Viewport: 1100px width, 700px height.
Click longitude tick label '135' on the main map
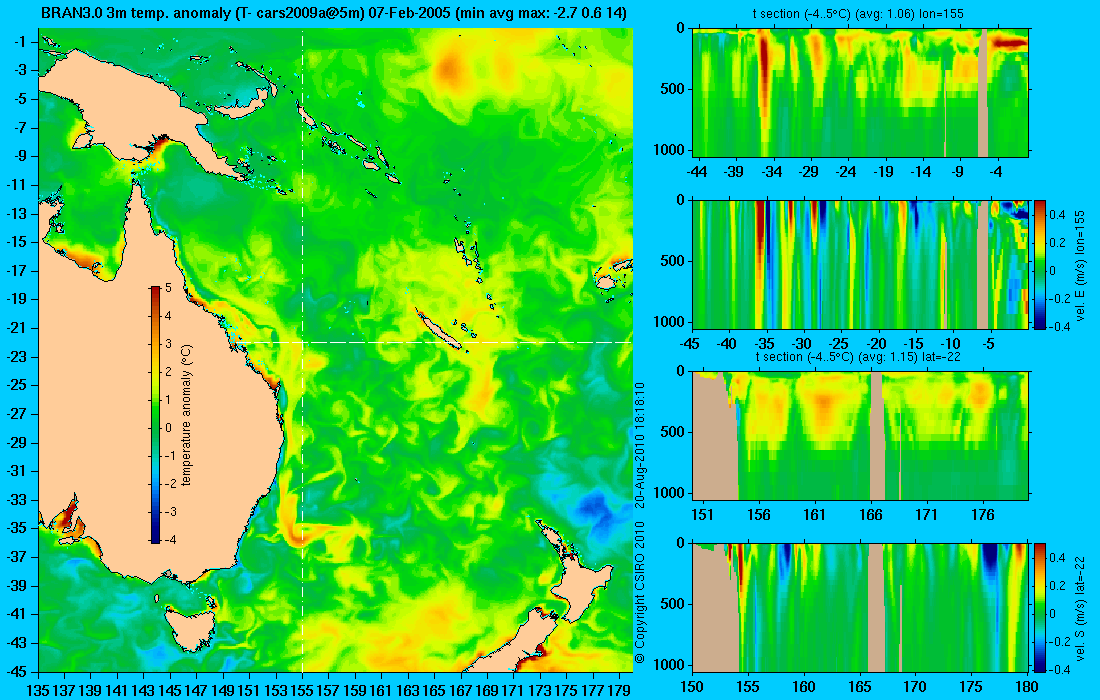(38, 690)
